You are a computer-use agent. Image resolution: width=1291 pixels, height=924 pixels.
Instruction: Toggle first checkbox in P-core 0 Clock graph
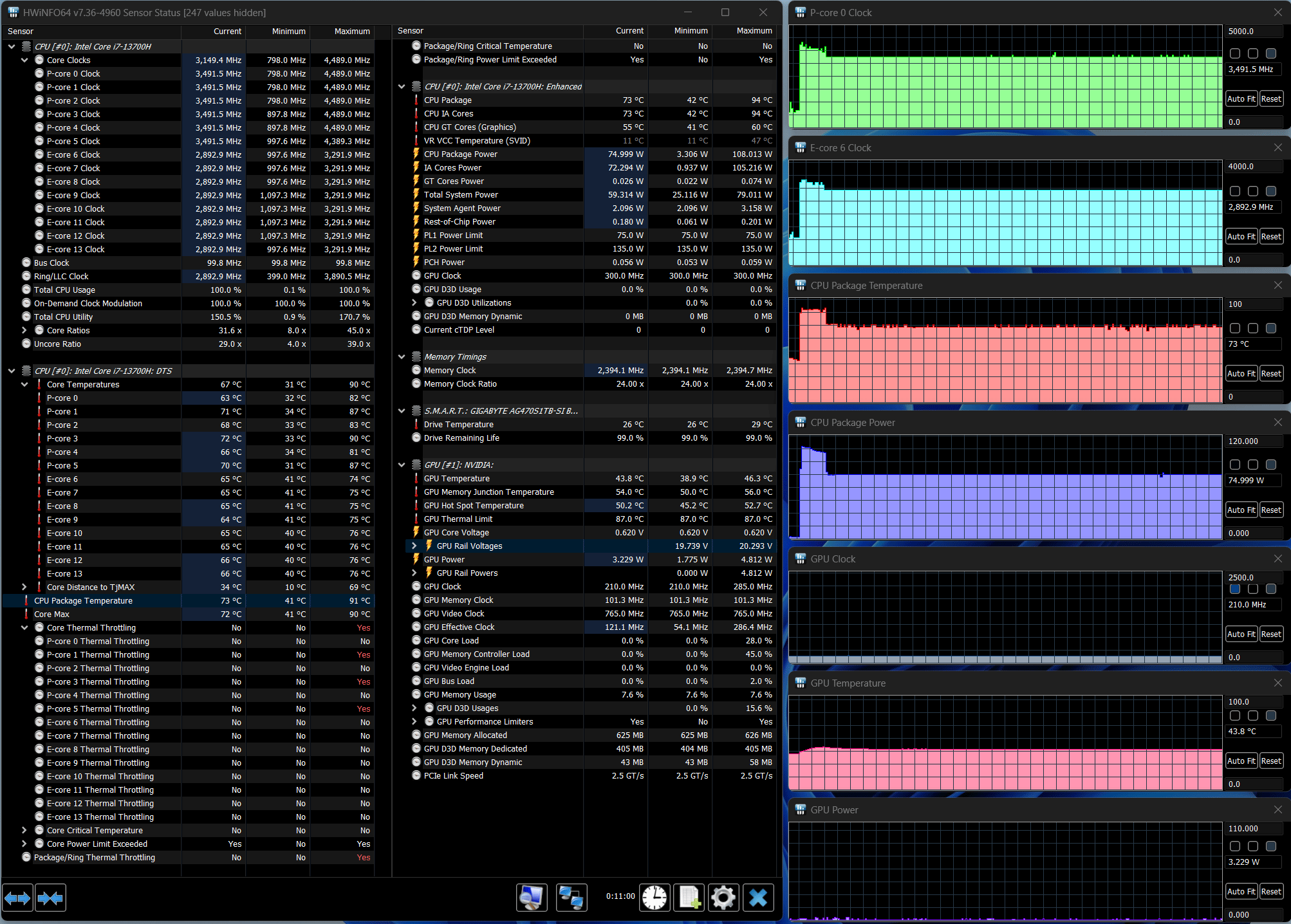1234,53
